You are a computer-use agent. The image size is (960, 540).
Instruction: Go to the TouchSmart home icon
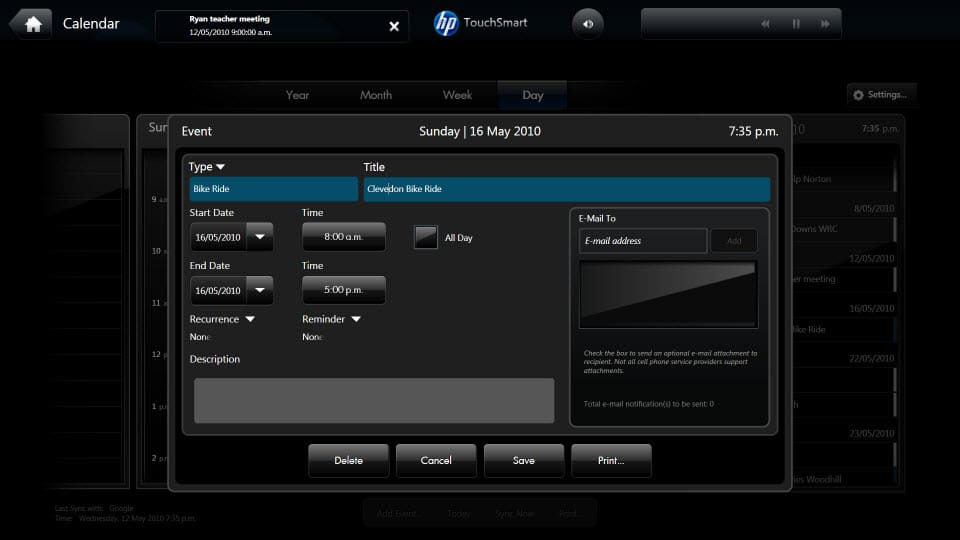32,24
